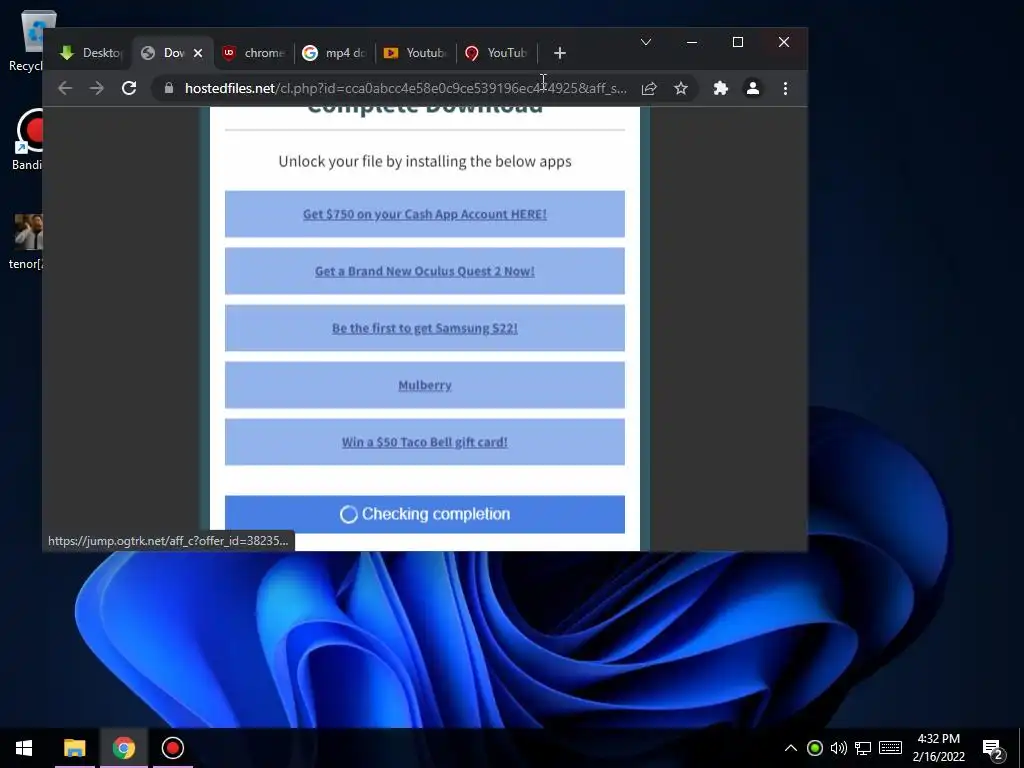Switch to the orange Youtube tab
This screenshot has width=1024, height=768.
click(415, 53)
